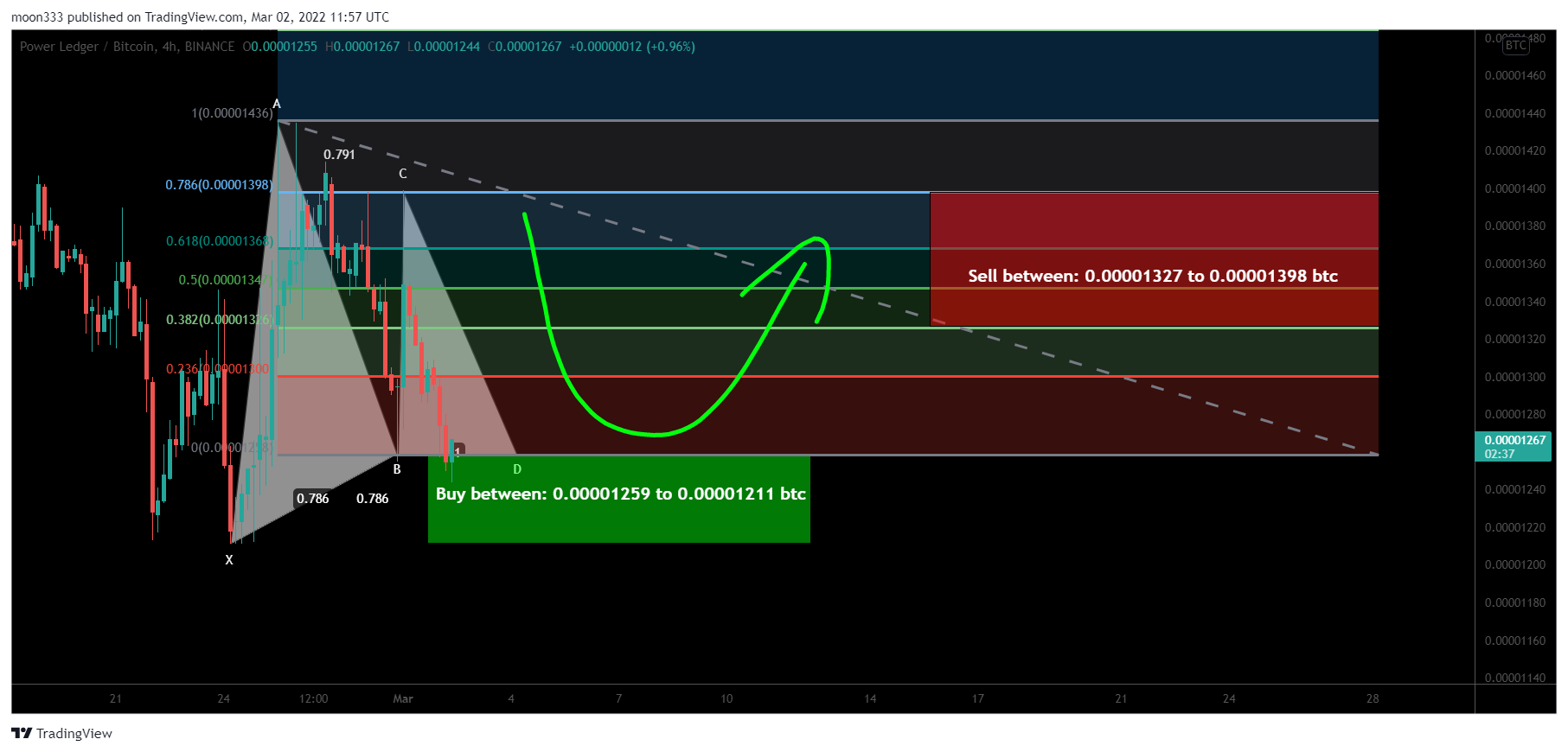This screenshot has width=1568, height=752.
Task: Click price axis value 0.00001460
Action: click(x=1515, y=76)
